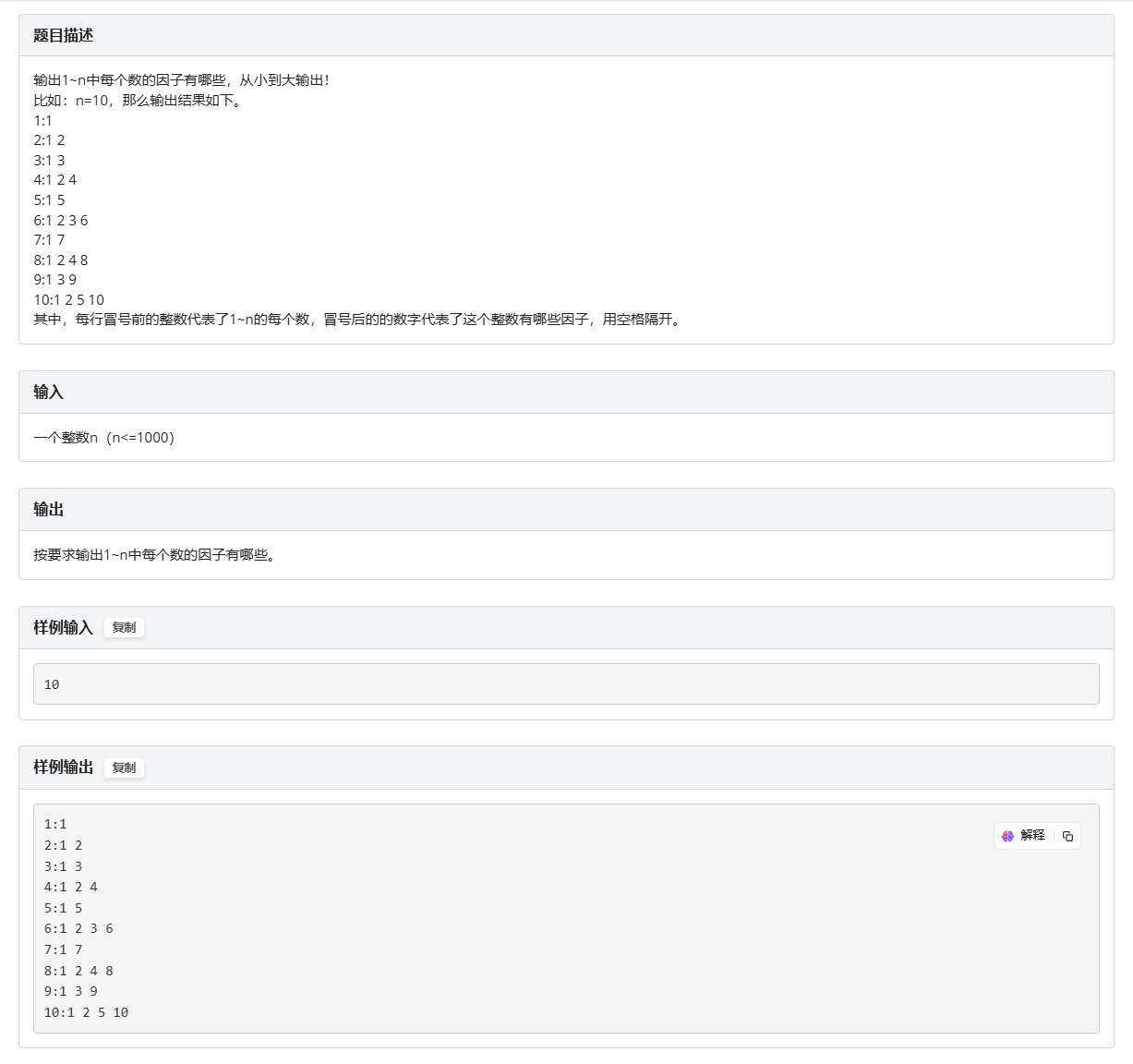Click the 输出 section header
The height and width of the screenshot is (1064, 1133).
(48, 510)
